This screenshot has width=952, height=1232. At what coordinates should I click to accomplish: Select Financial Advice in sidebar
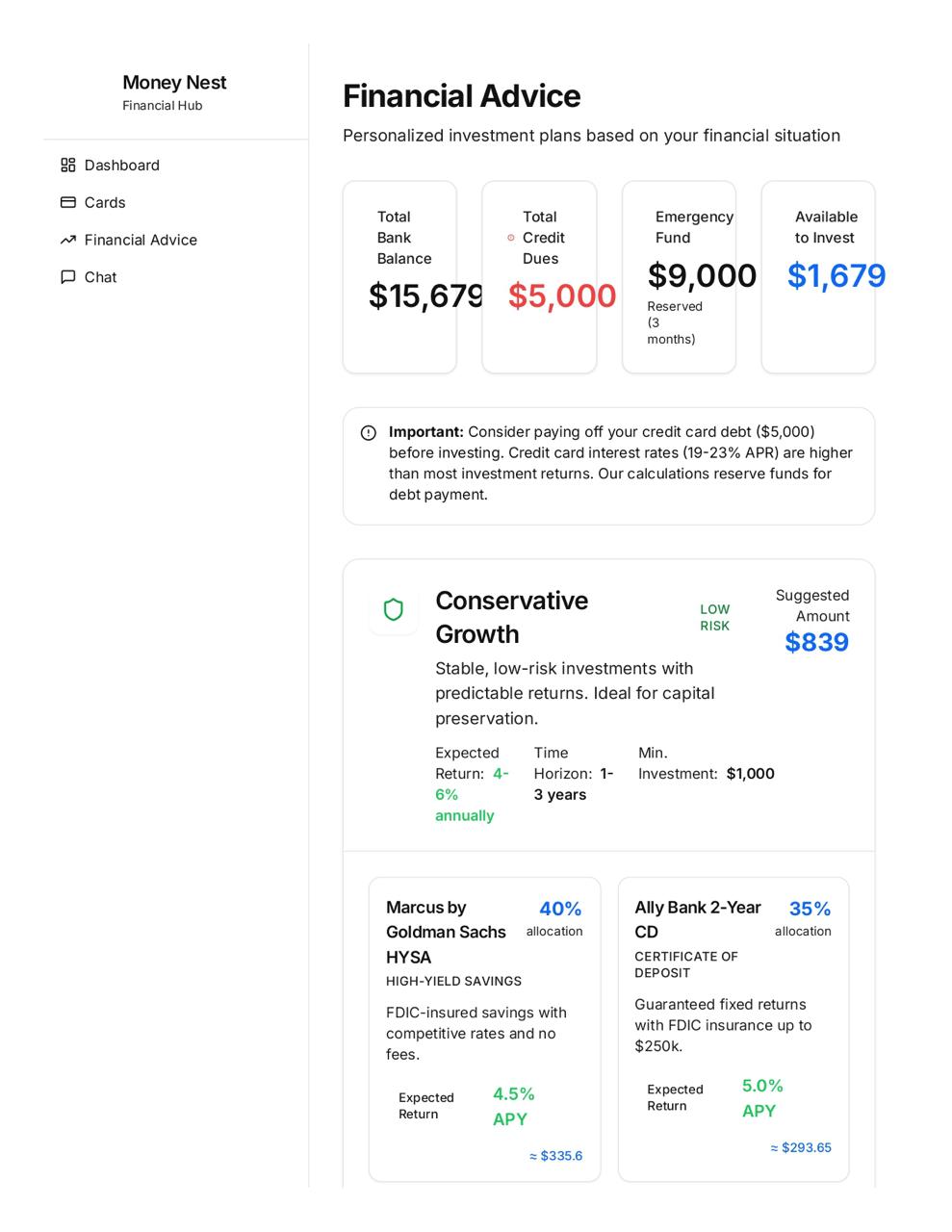pos(141,240)
